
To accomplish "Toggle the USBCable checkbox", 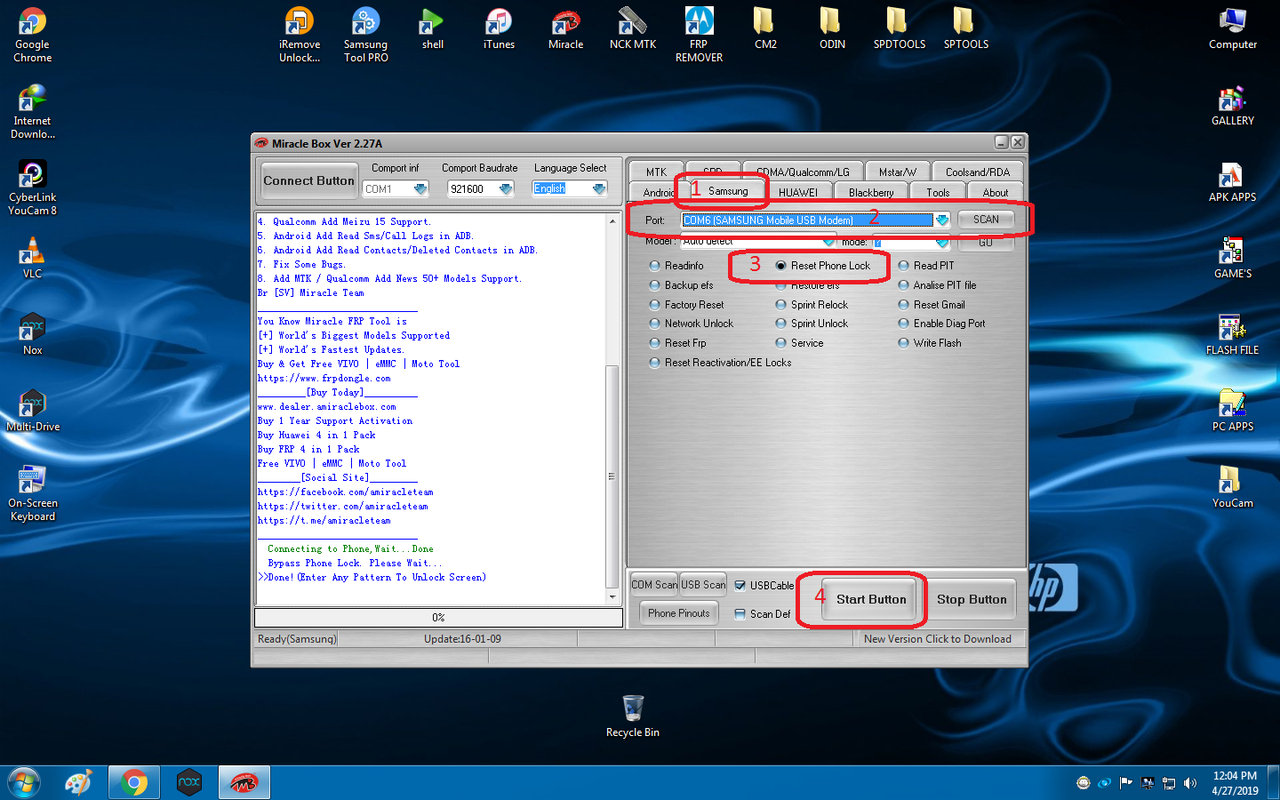I will click(740, 585).
